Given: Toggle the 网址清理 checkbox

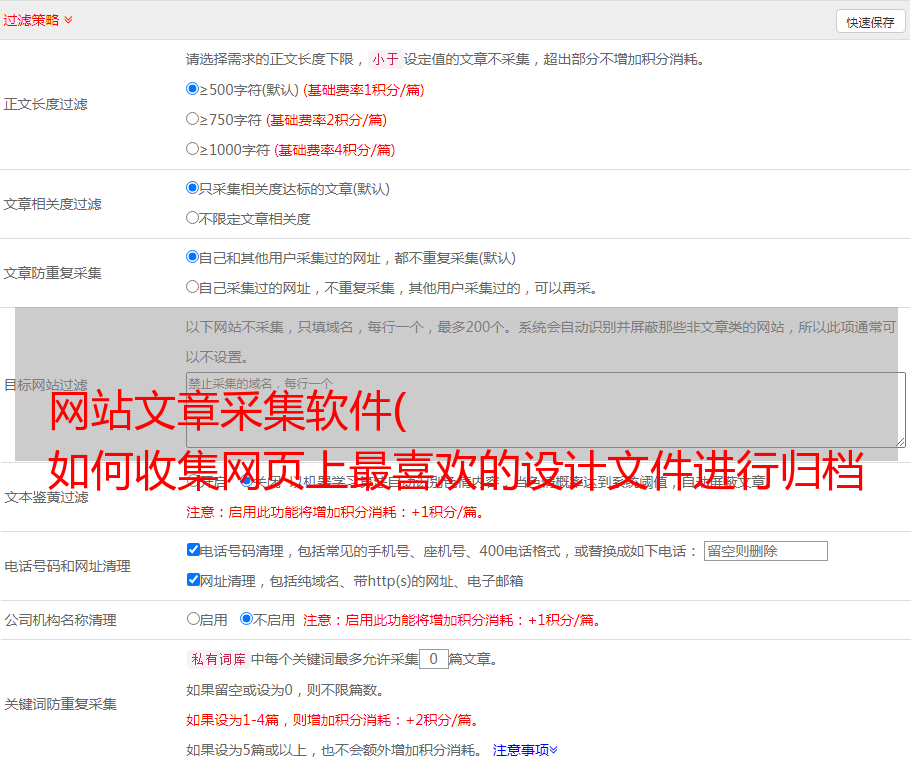Looking at the screenshot, I should point(193,580).
